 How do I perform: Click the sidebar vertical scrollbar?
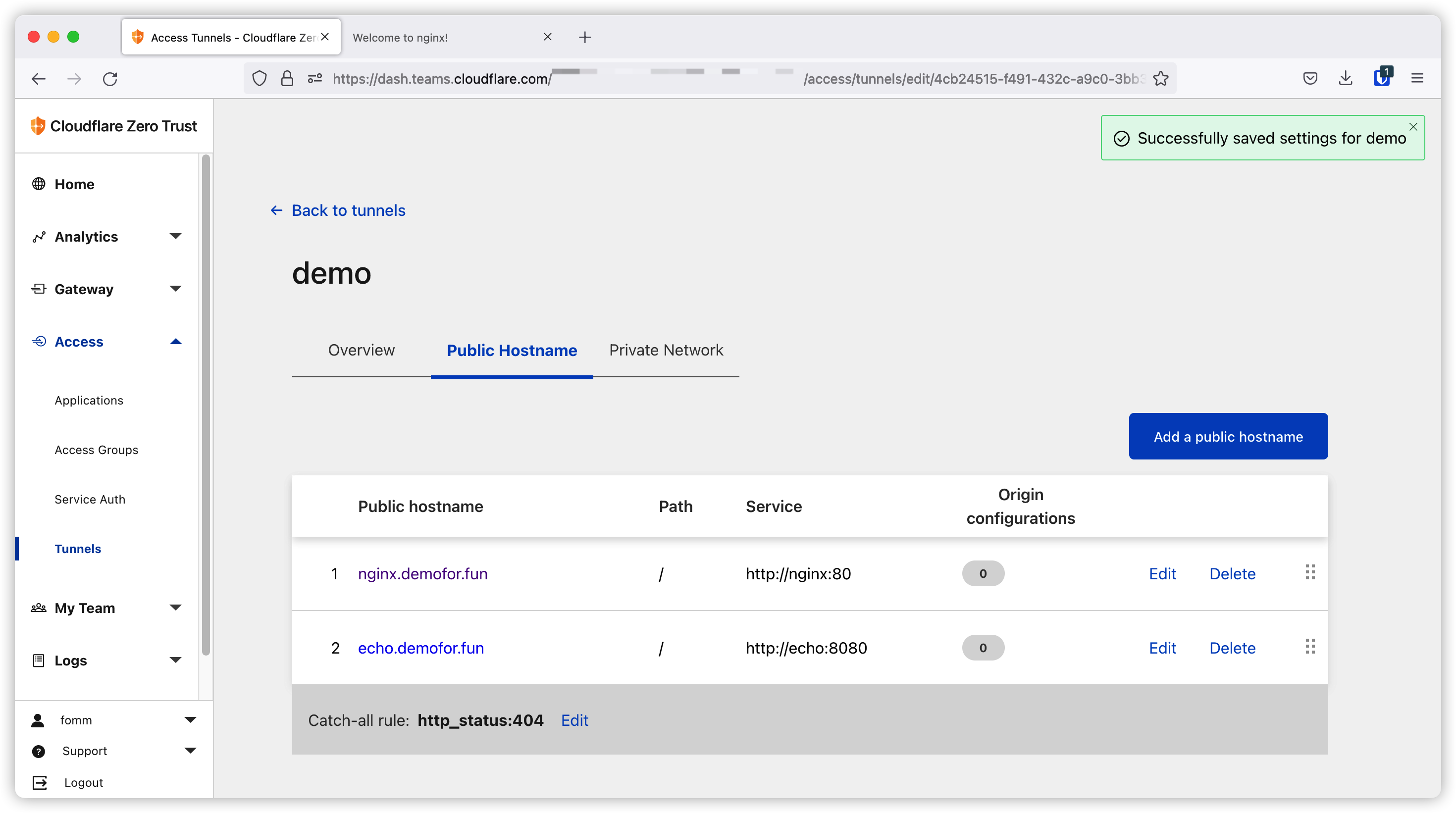click(206, 404)
